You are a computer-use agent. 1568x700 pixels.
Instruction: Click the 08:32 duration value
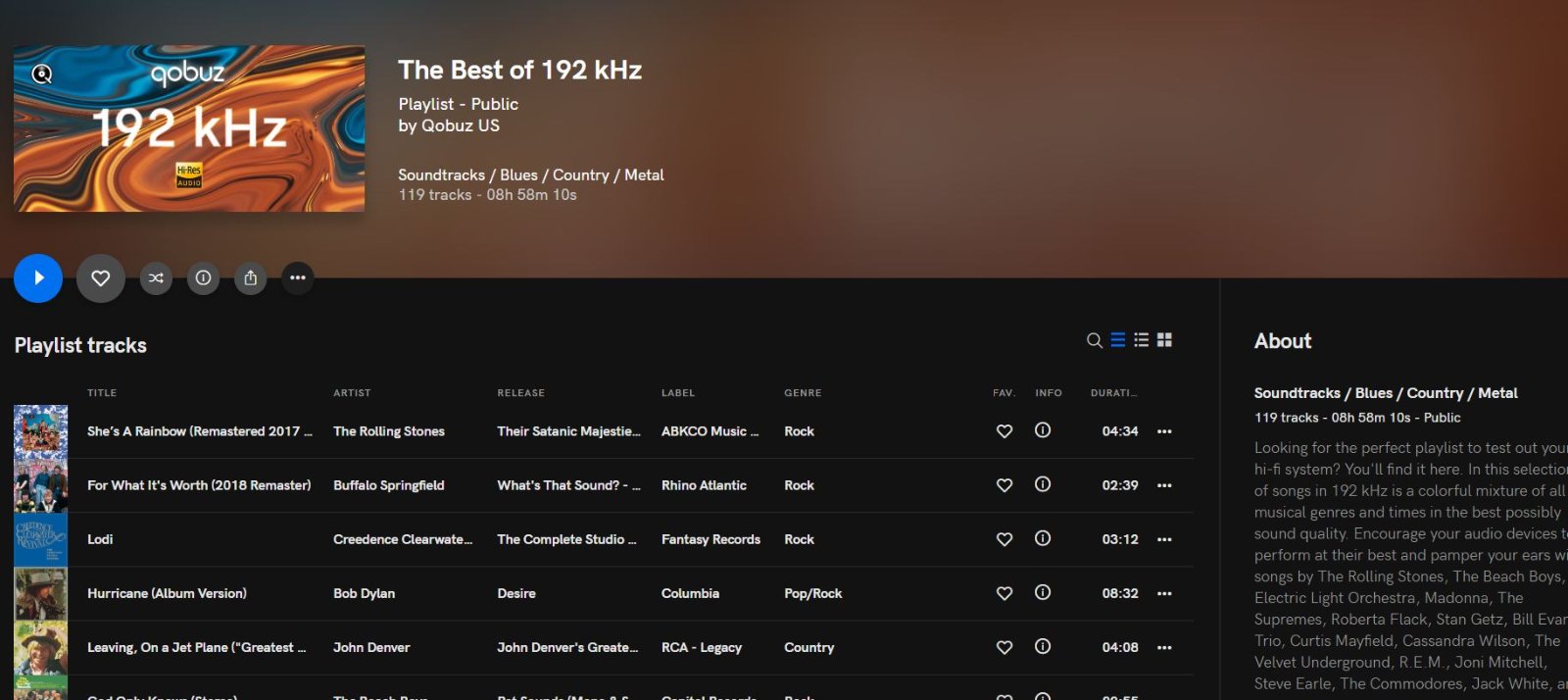(x=1120, y=593)
